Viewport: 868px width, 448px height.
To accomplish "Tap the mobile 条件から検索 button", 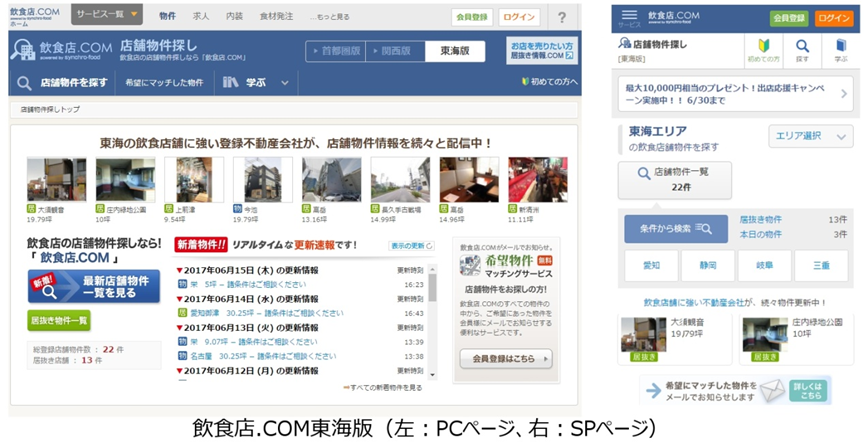I will pos(676,229).
